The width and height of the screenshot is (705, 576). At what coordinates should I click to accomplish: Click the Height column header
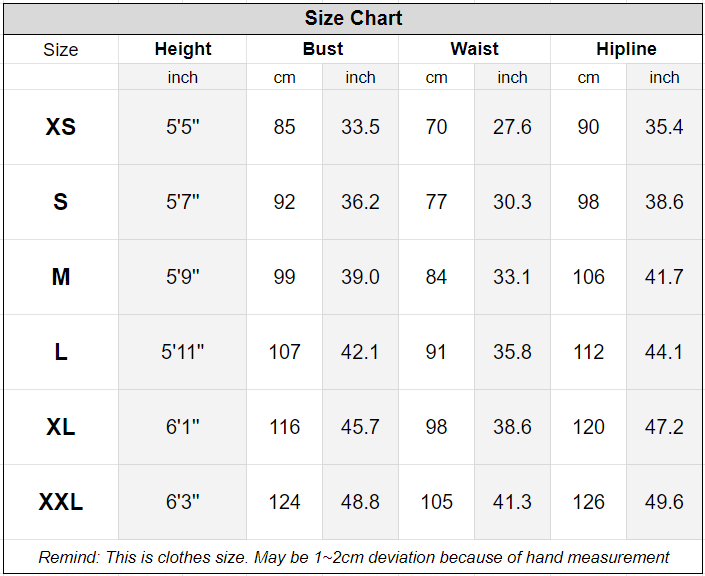click(x=183, y=49)
